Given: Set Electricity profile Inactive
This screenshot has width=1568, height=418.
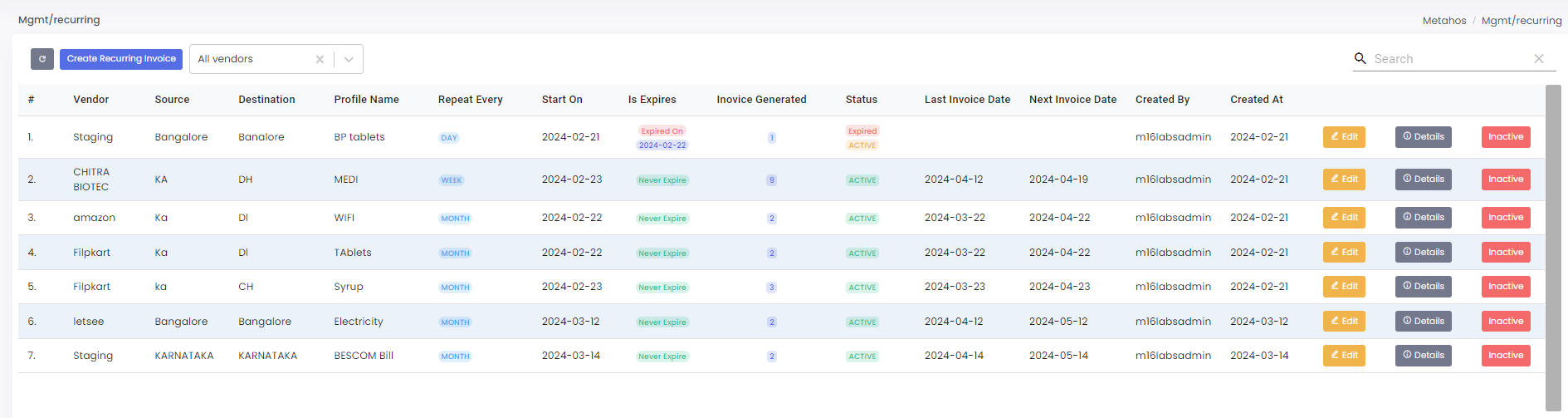Looking at the screenshot, I should (x=1506, y=322).
